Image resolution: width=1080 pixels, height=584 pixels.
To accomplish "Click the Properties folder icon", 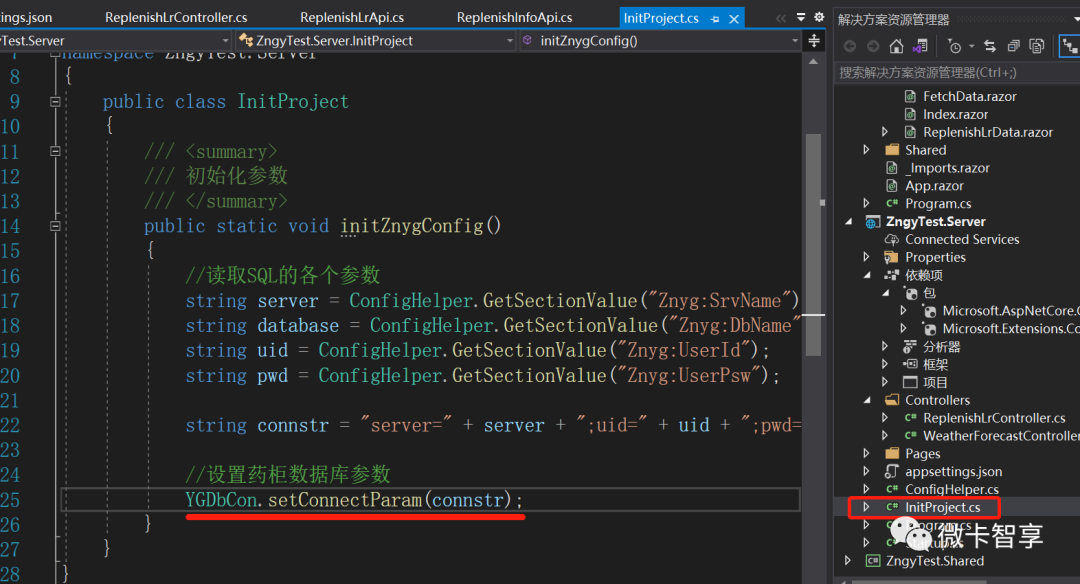I will coord(892,257).
